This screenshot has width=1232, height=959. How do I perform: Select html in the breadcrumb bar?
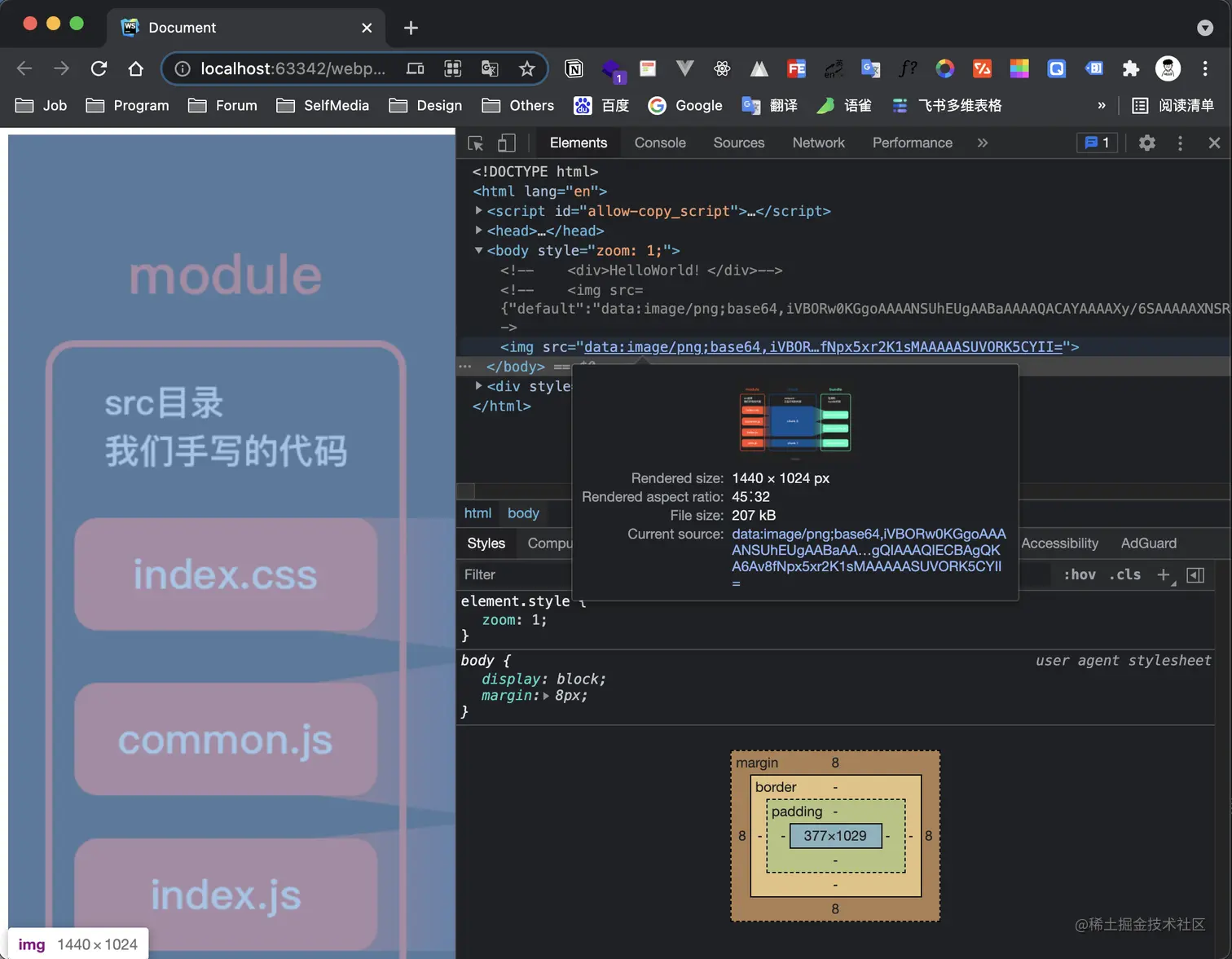(x=477, y=513)
